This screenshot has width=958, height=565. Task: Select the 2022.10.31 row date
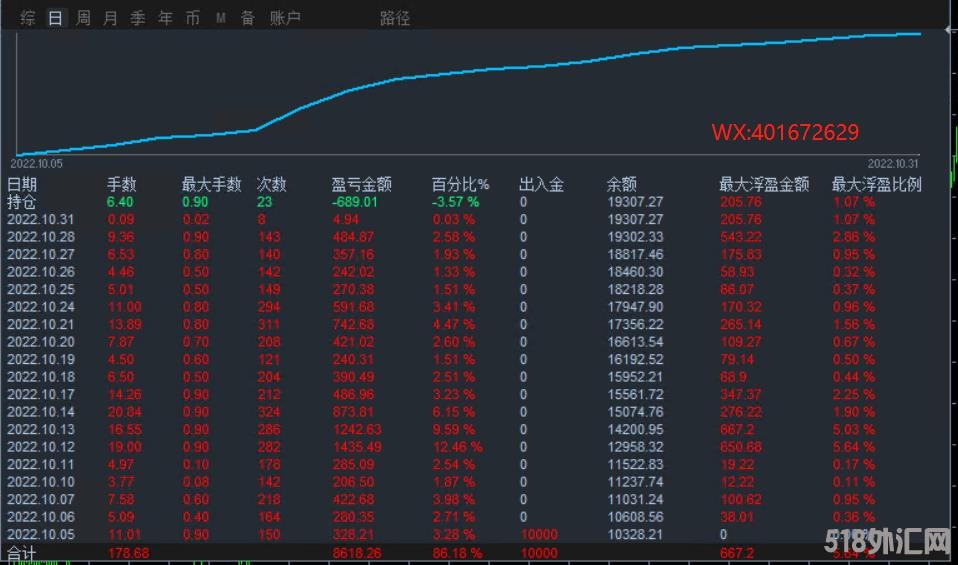point(41,219)
